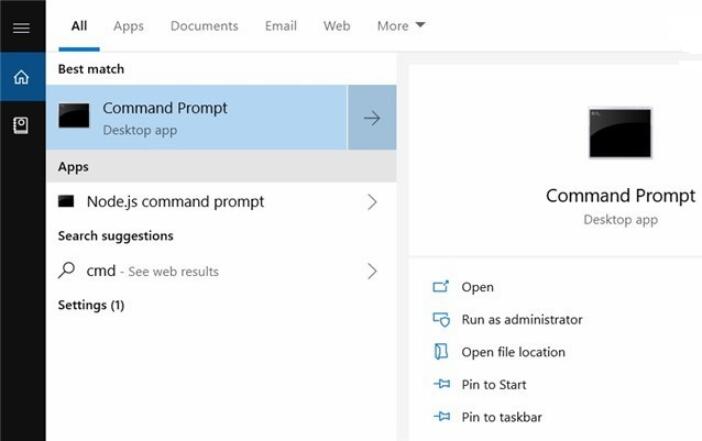Click the Node.js command prompt icon
The height and width of the screenshot is (441, 702).
coord(67,201)
